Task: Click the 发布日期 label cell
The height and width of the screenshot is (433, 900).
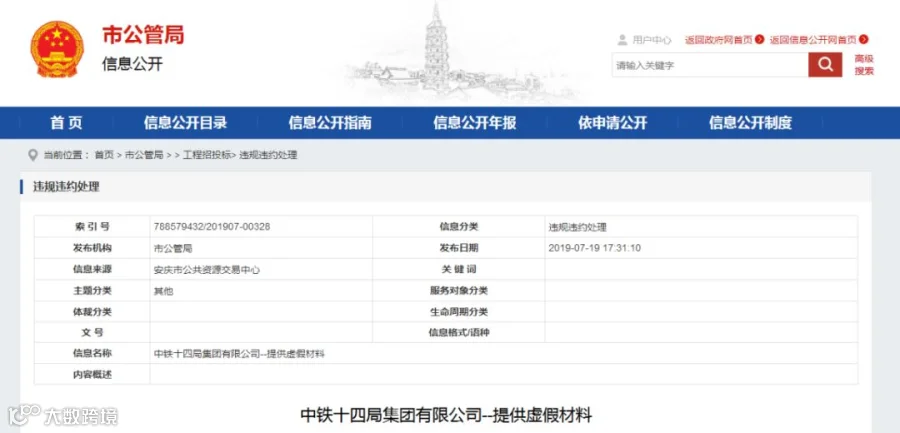Action: coord(459,248)
